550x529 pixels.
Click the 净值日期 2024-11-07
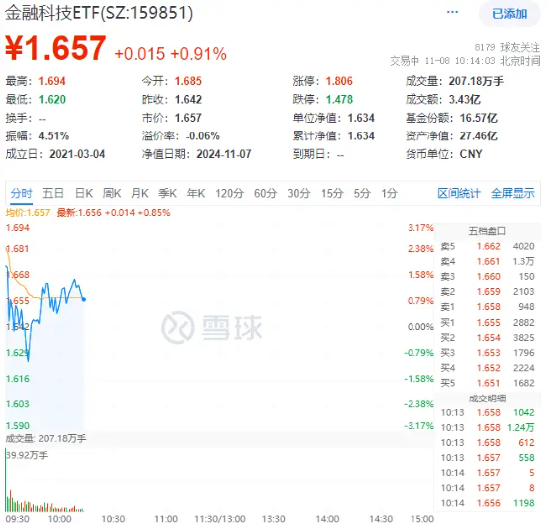click(224, 154)
